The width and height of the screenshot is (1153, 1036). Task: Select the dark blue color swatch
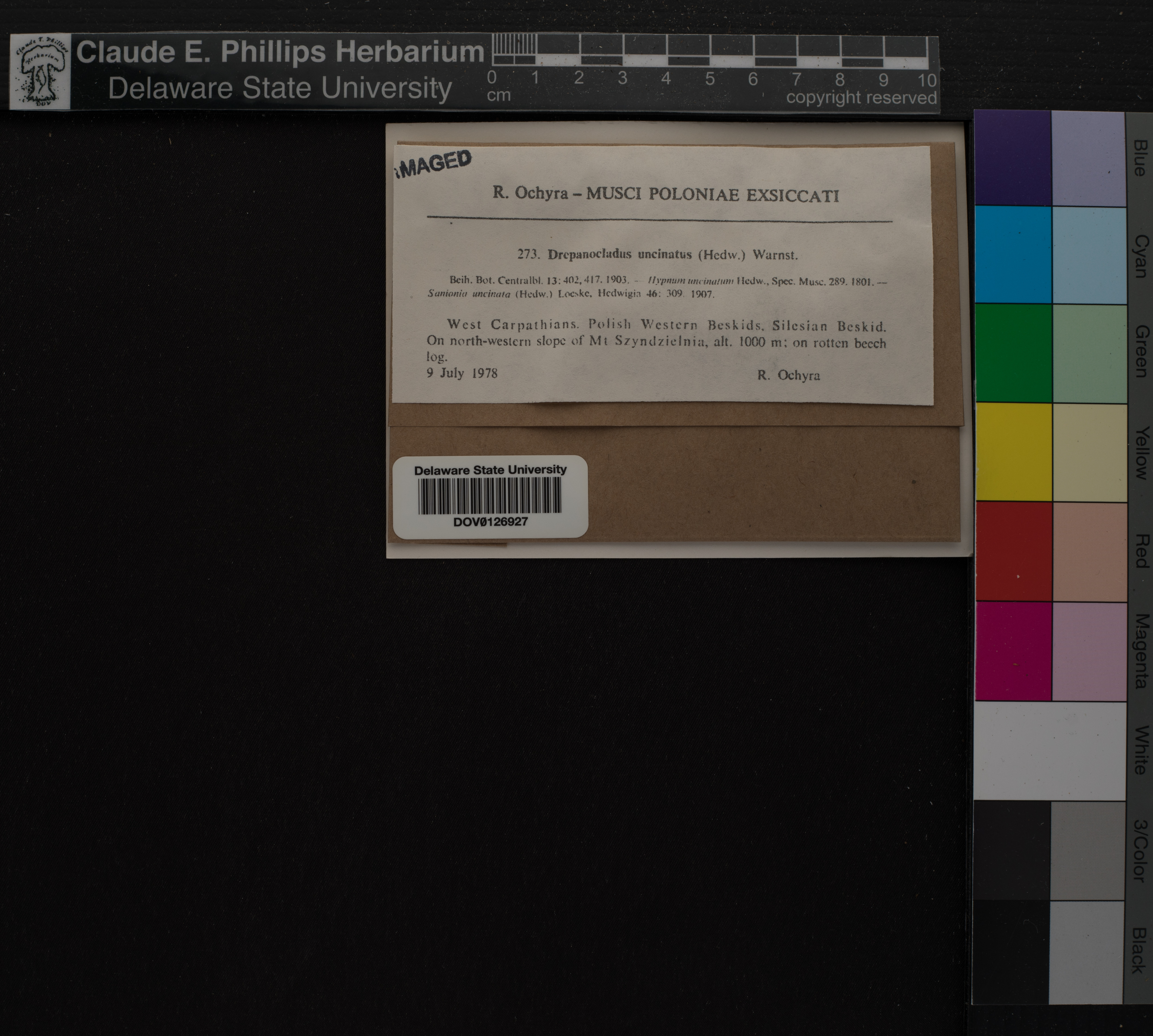1012,158
